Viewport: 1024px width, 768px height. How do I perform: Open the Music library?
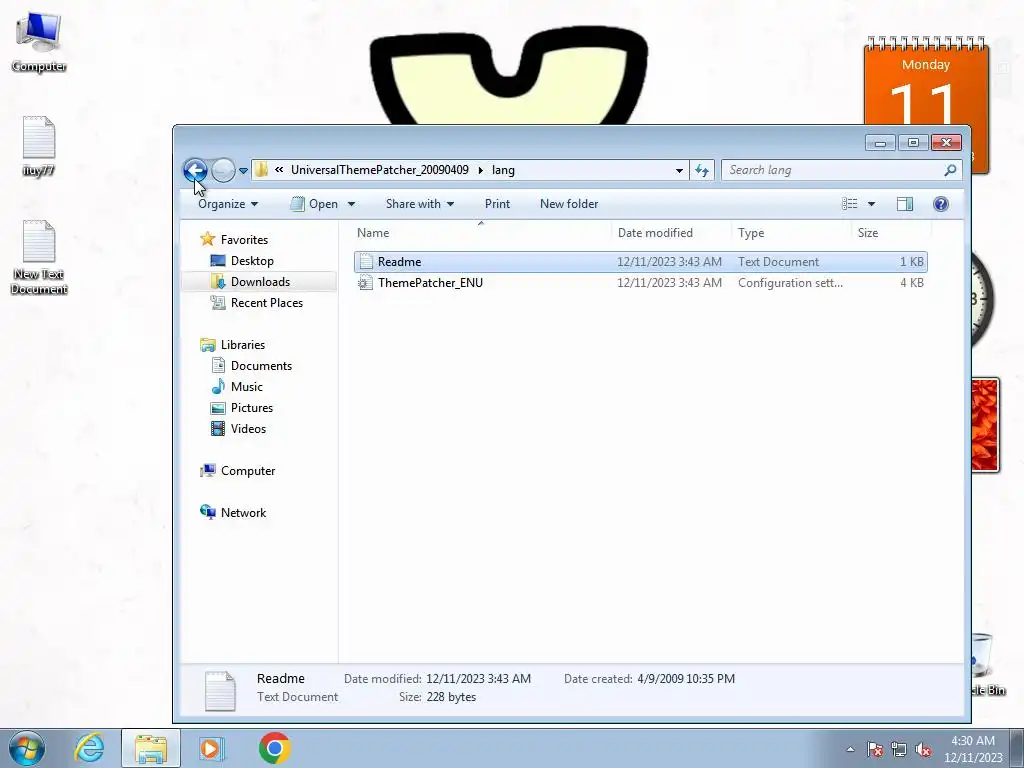[247, 387]
